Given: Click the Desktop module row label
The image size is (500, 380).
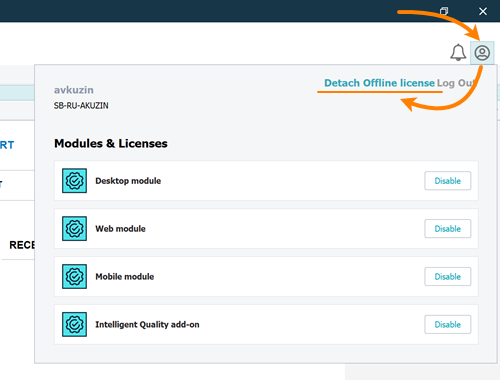Looking at the screenshot, I should [x=128, y=181].
